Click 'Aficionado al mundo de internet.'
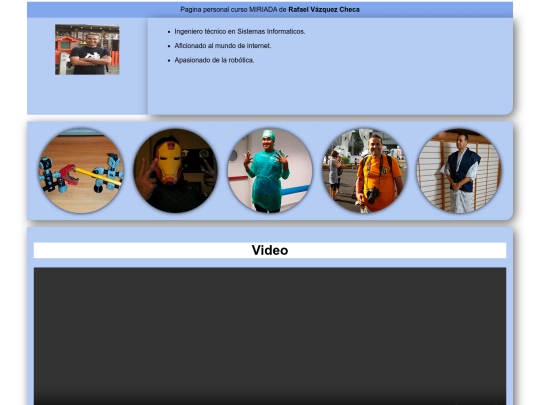The image size is (540, 405). point(223,46)
